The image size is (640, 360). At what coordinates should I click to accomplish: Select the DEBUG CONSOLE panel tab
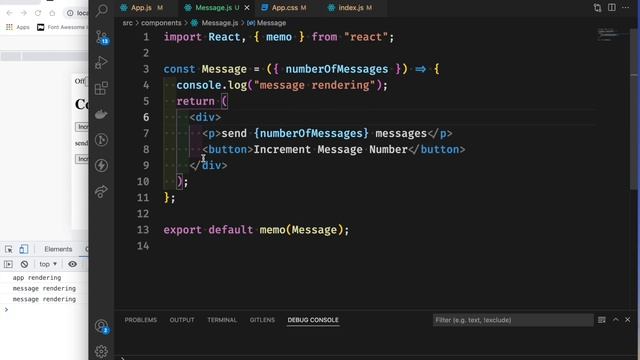pos(313,320)
